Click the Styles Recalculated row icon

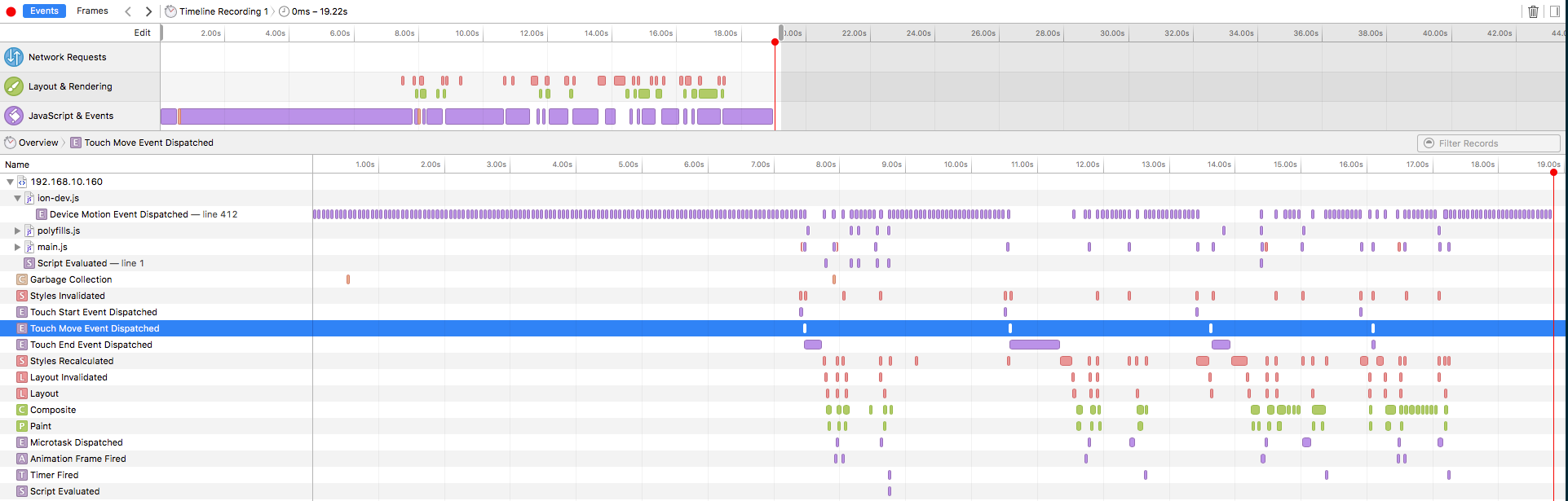pyautogui.click(x=22, y=361)
